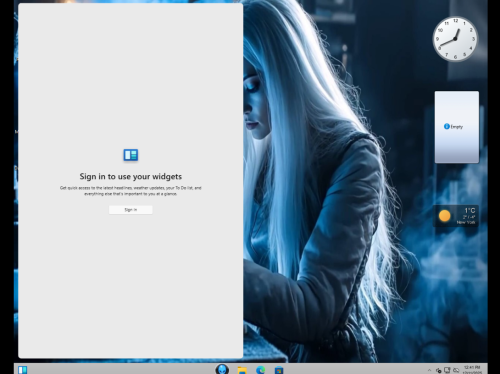Open File Explorer from the taskbar
The height and width of the screenshot is (374, 500).
pyautogui.click(x=242, y=370)
